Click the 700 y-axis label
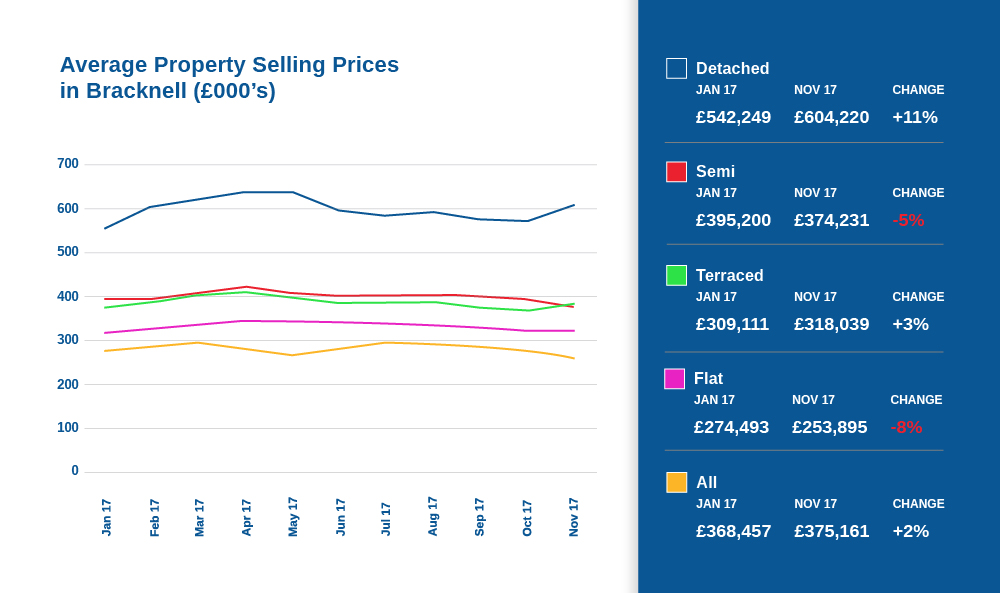 tap(68, 164)
